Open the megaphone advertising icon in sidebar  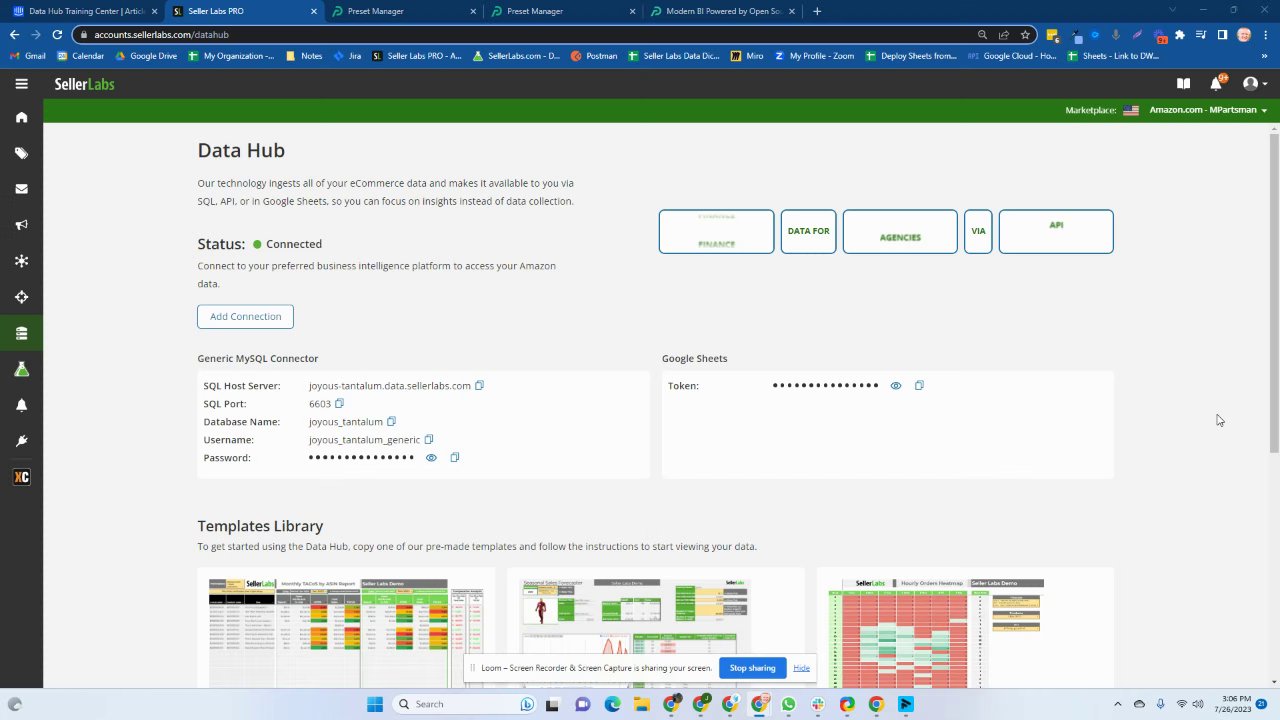point(21,225)
